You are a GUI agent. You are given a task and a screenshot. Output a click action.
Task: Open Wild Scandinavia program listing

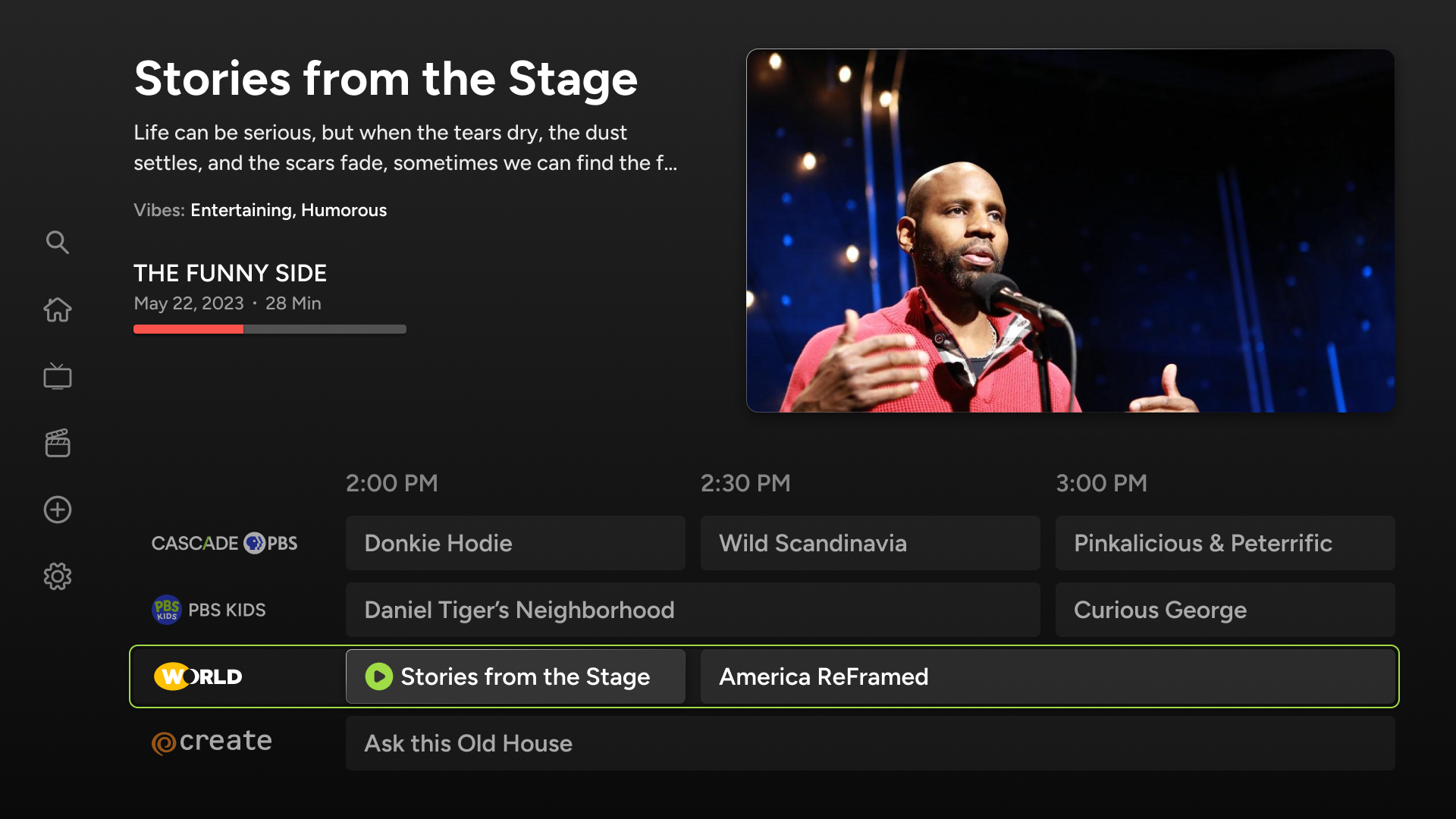[x=870, y=543]
